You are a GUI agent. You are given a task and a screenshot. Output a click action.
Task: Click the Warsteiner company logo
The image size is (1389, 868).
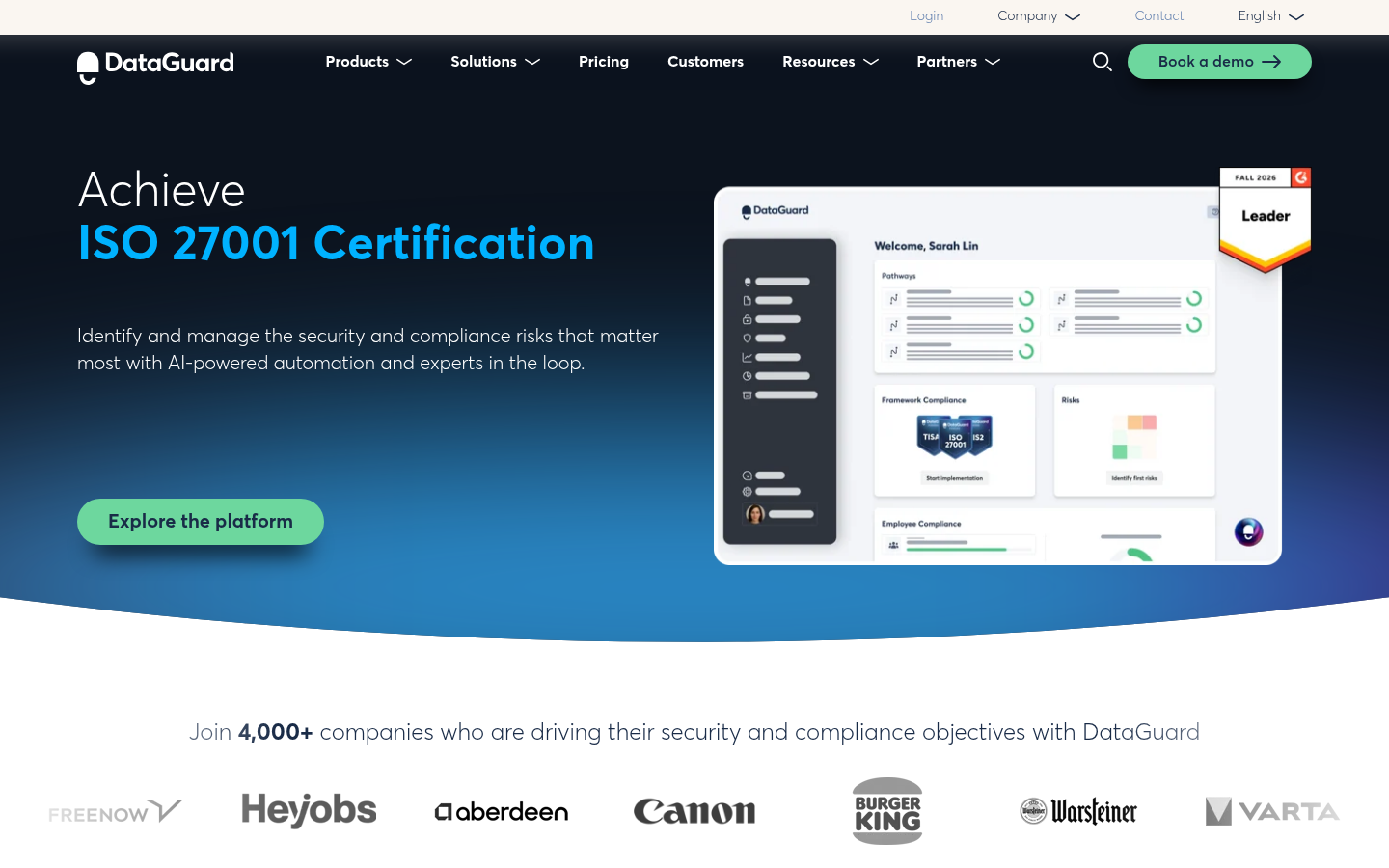(x=1079, y=811)
